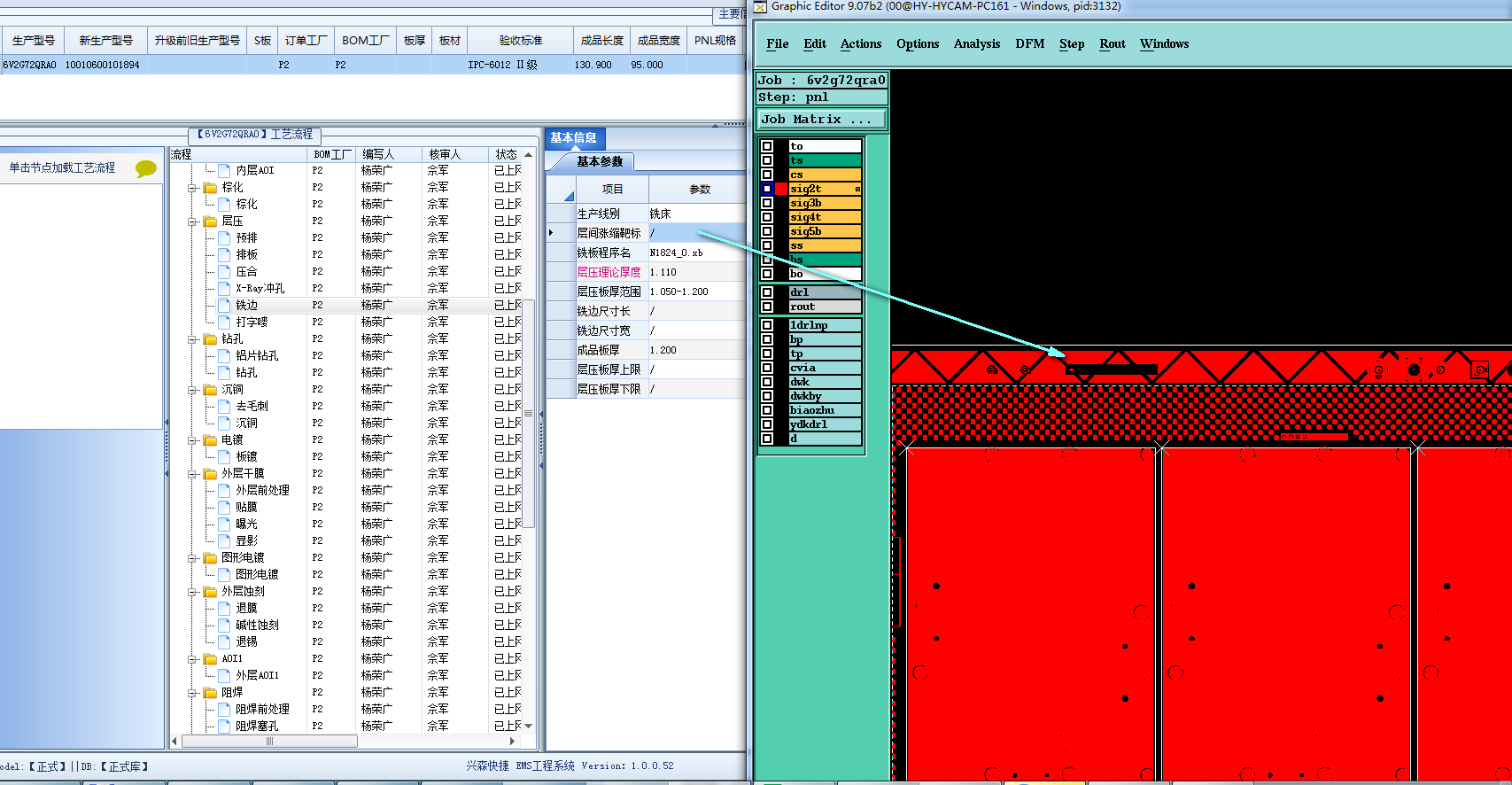Click the document icon of 外层AOI1
The height and width of the screenshot is (785, 1512).
click(x=224, y=675)
